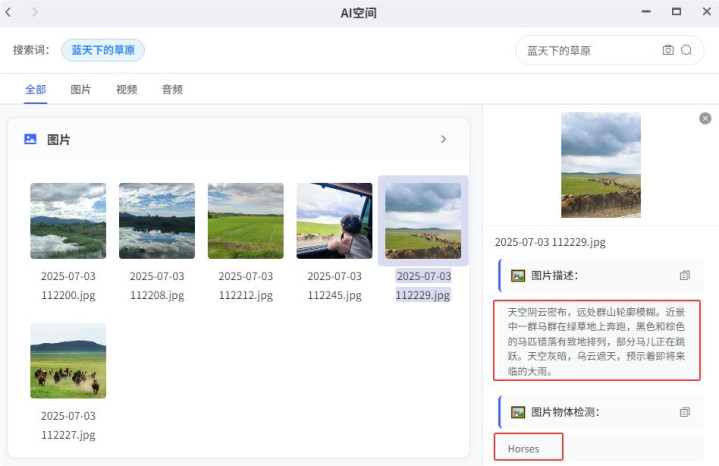This screenshot has height=466, width=719.
Task: Click the large preview image in detail panel
Action: pos(601,164)
